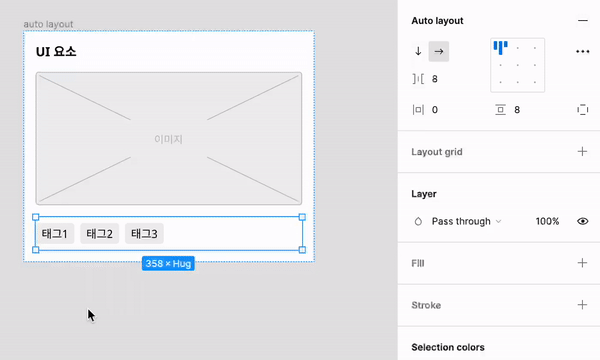Viewport: 600px width, 360px height.
Task: Click bottom-right selection resize handle
Action: (x=302, y=250)
